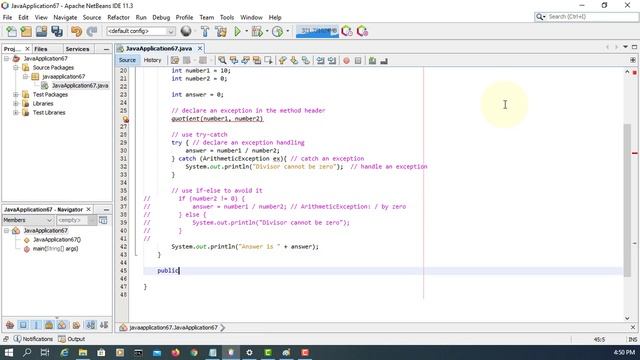This screenshot has width=640, height=360.
Task: Switch to the Files tab
Action: [x=40, y=49]
